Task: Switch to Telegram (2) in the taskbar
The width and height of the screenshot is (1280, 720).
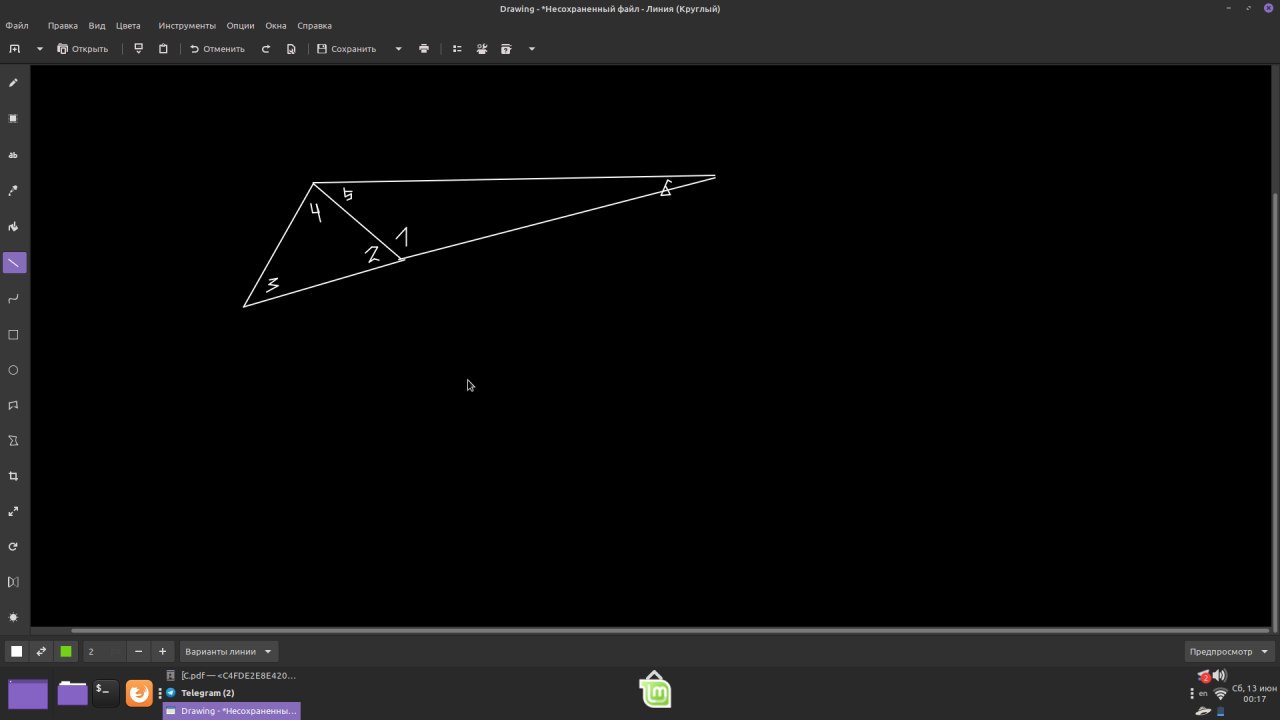Action: tap(232, 693)
